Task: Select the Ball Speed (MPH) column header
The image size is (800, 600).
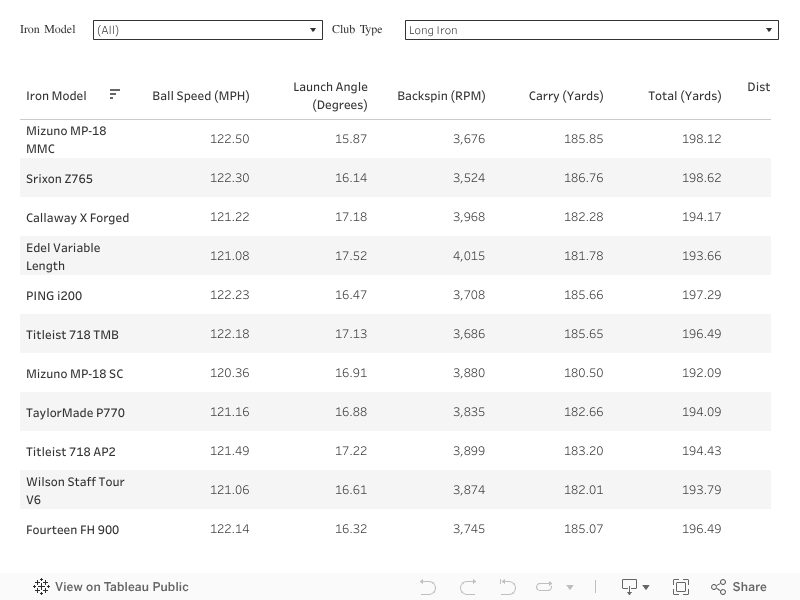Action: click(x=200, y=96)
